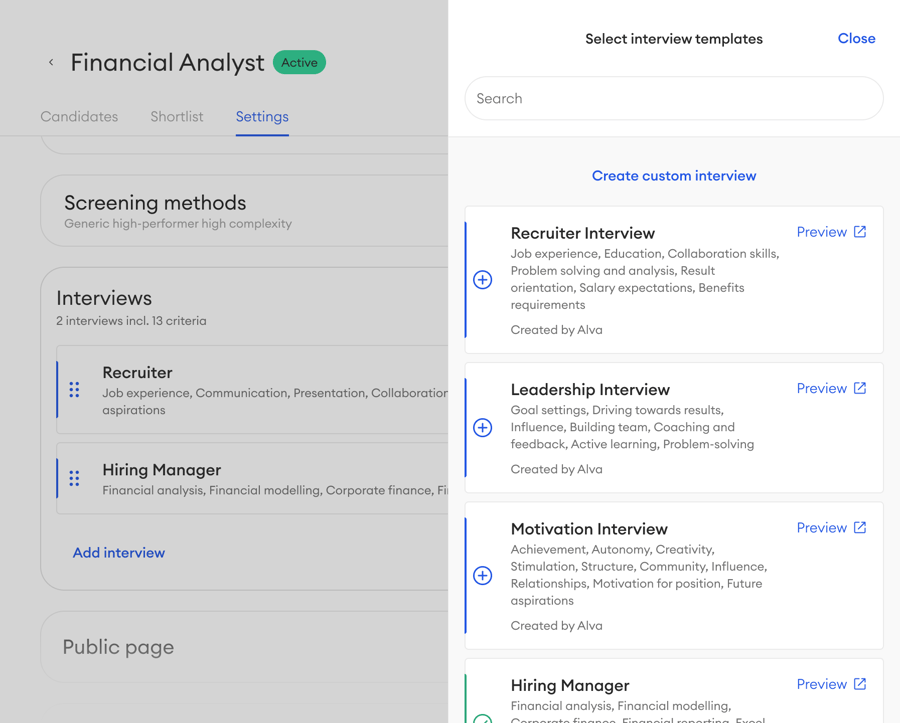Click Add interview link
This screenshot has height=723, width=900.
(x=119, y=553)
